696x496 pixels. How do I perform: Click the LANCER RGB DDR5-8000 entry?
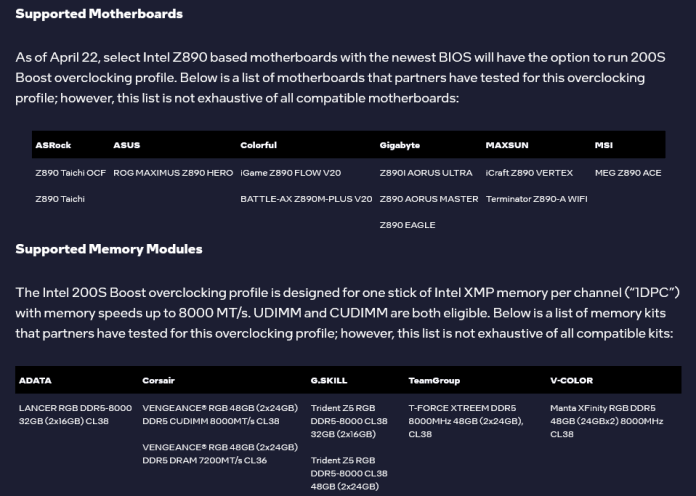click(75, 414)
